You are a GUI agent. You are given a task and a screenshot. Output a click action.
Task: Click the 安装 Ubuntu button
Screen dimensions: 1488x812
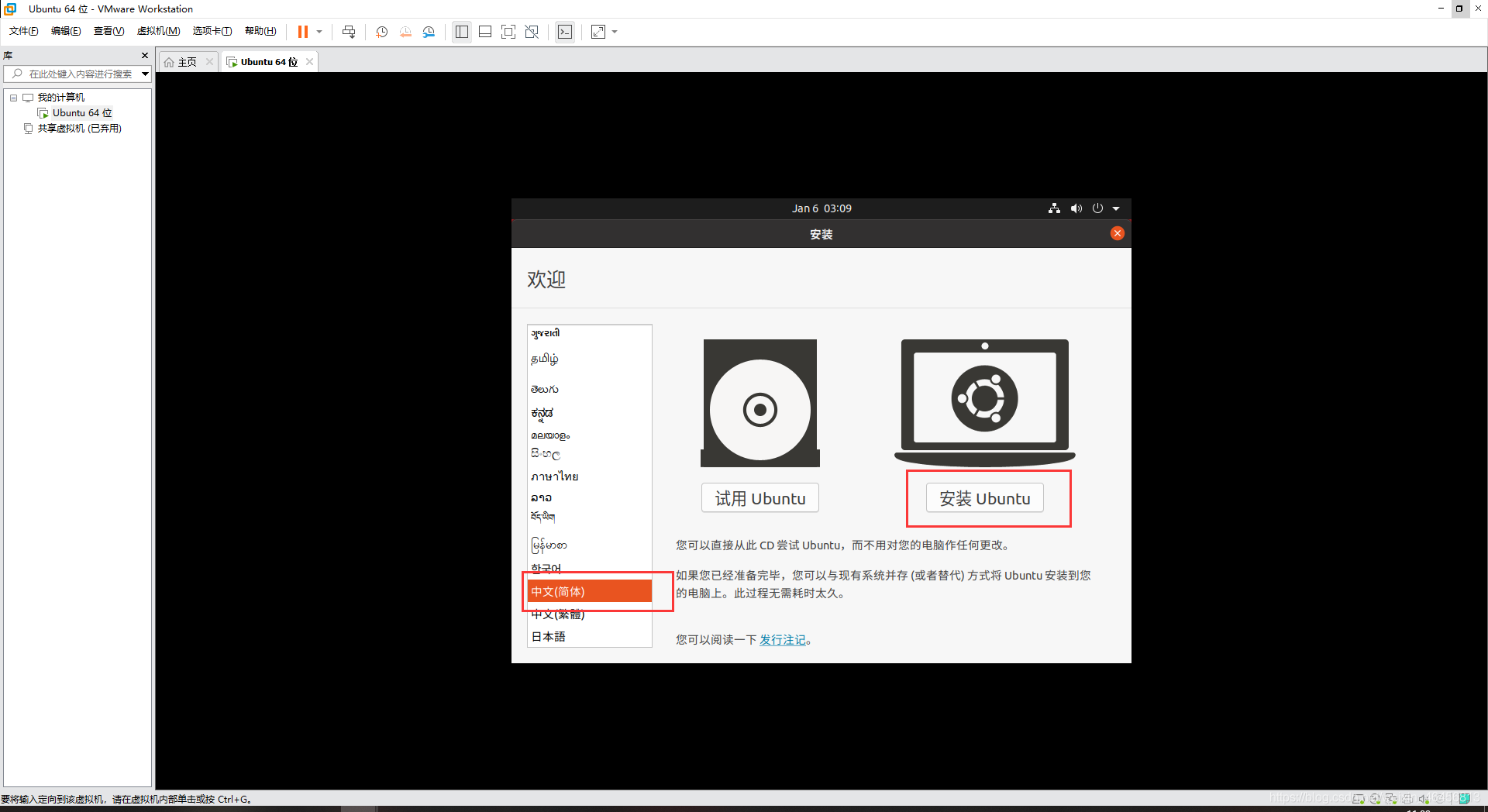984,498
